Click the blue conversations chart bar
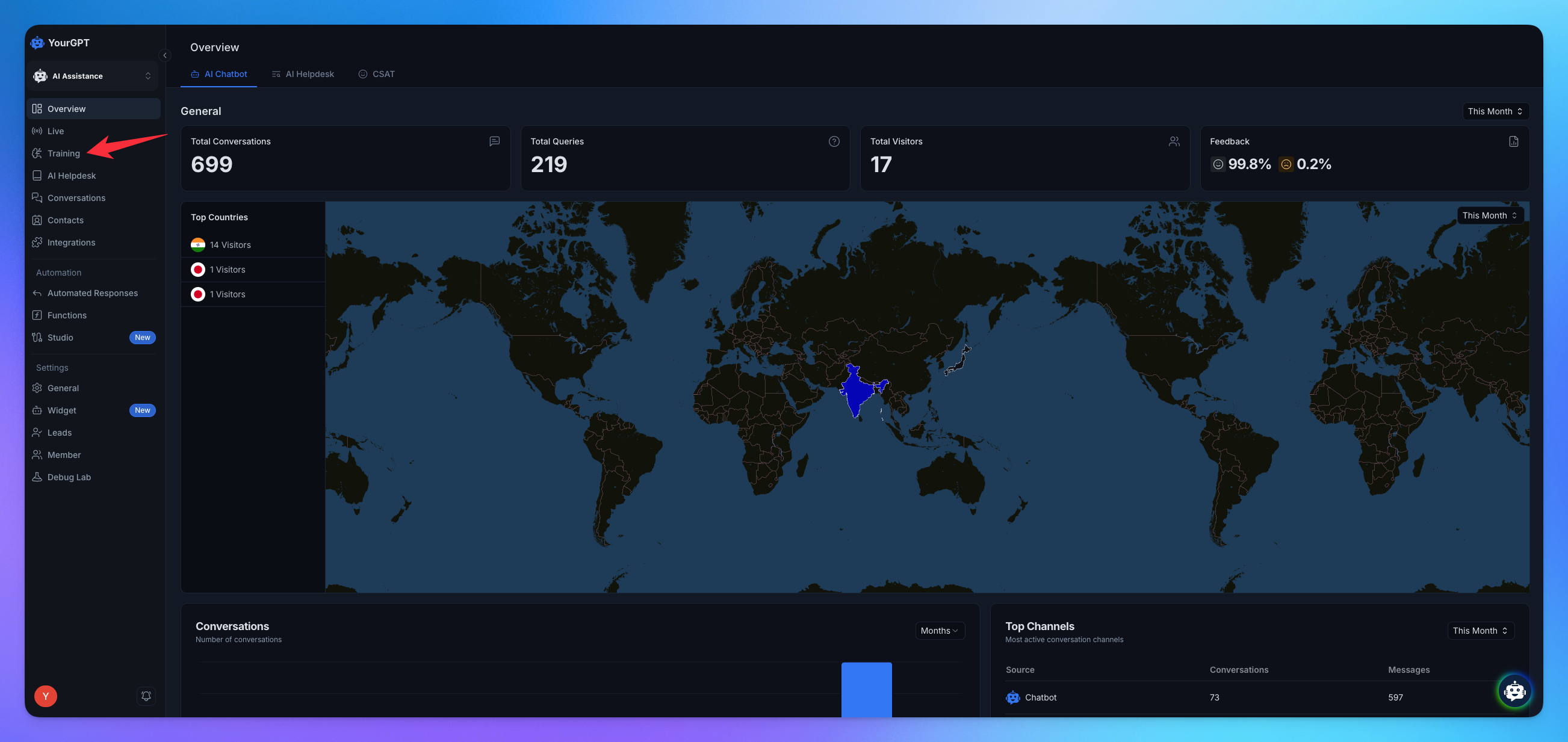 [866, 690]
